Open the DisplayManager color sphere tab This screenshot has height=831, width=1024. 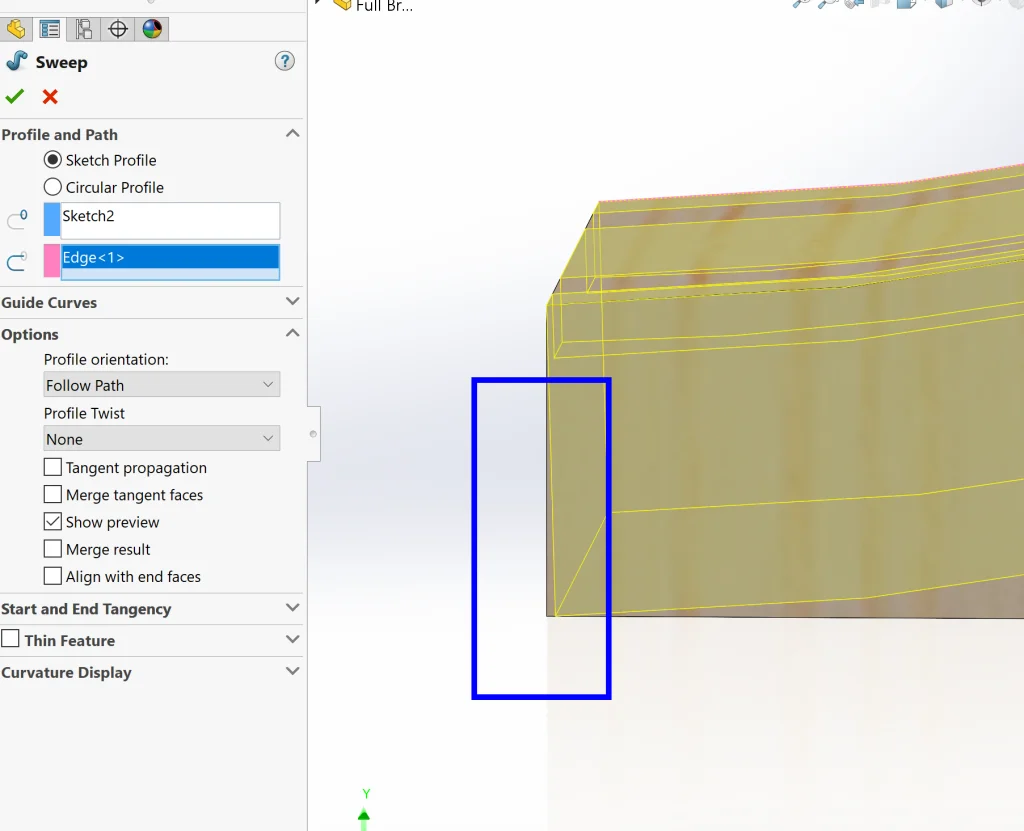tap(152, 29)
